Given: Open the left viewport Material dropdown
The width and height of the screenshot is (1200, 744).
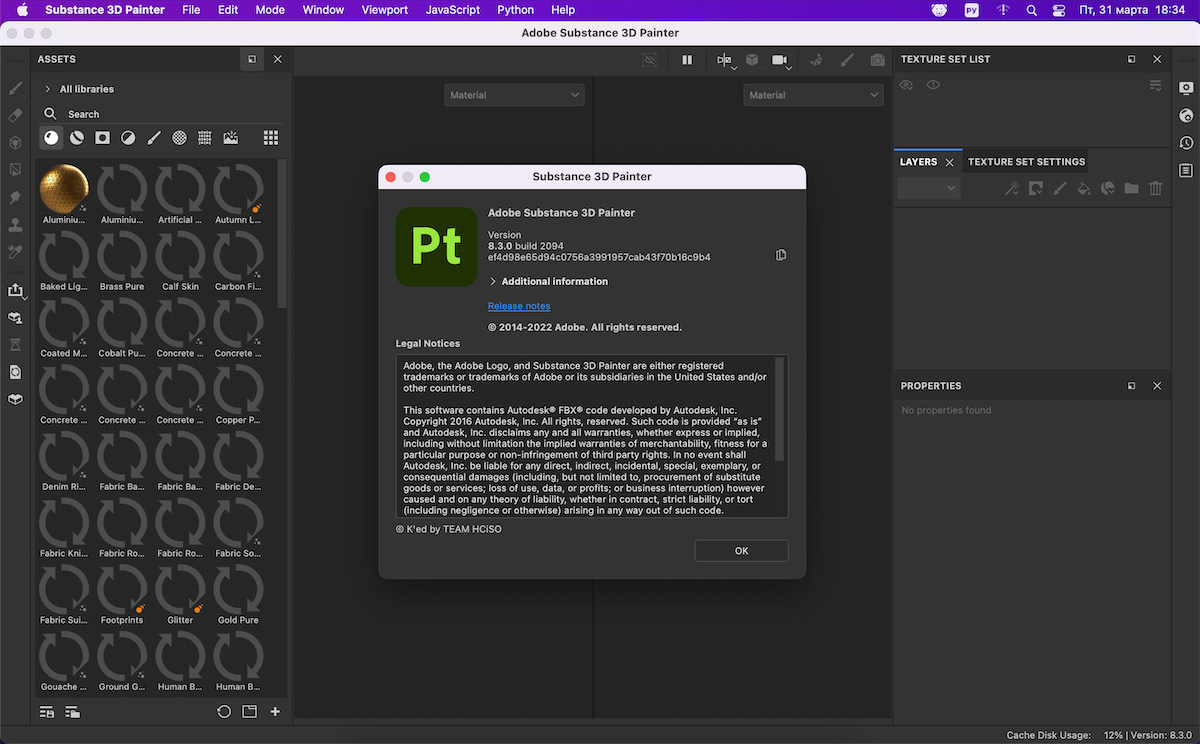Looking at the screenshot, I should [x=514, y=95].
